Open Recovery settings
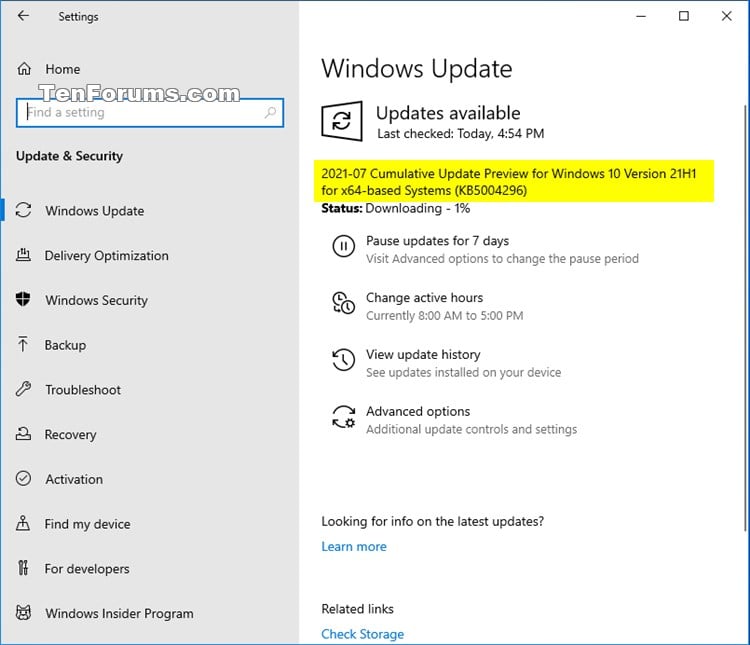Screen dimensions: 750x645 point(70,434)
